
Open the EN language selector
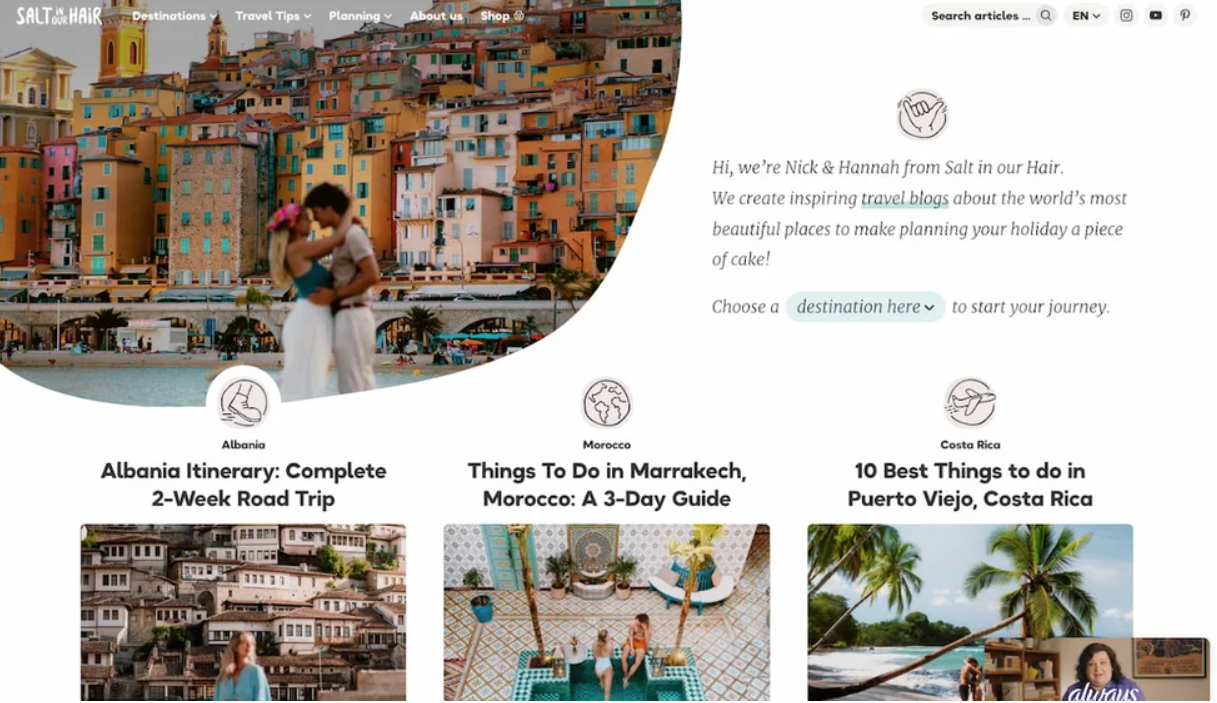(x=1086, y=15)
